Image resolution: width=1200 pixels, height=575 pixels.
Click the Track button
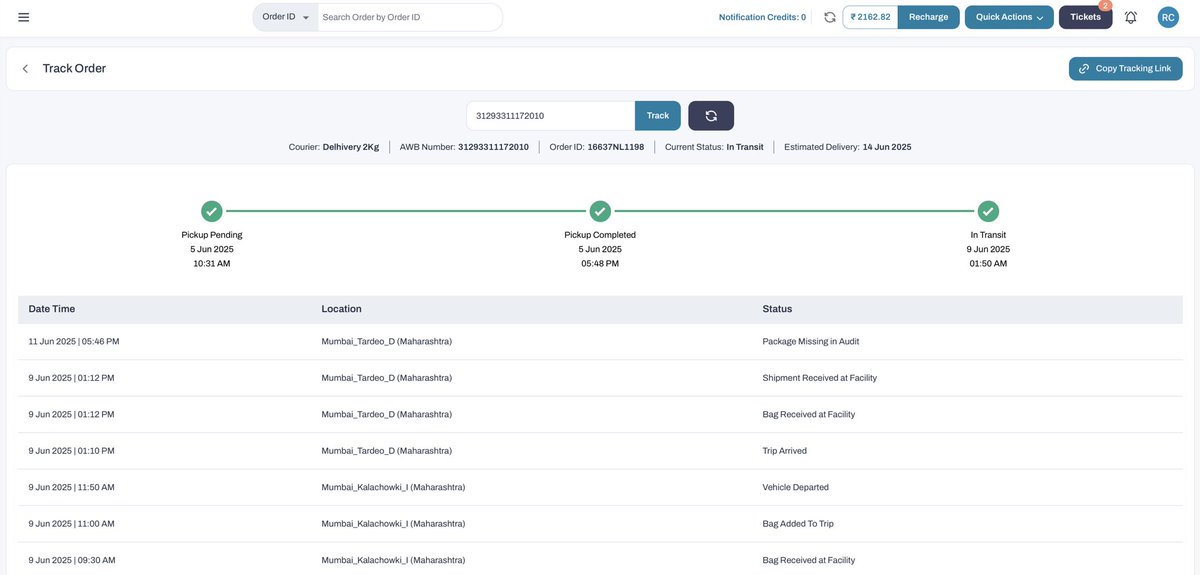[658, 116]
